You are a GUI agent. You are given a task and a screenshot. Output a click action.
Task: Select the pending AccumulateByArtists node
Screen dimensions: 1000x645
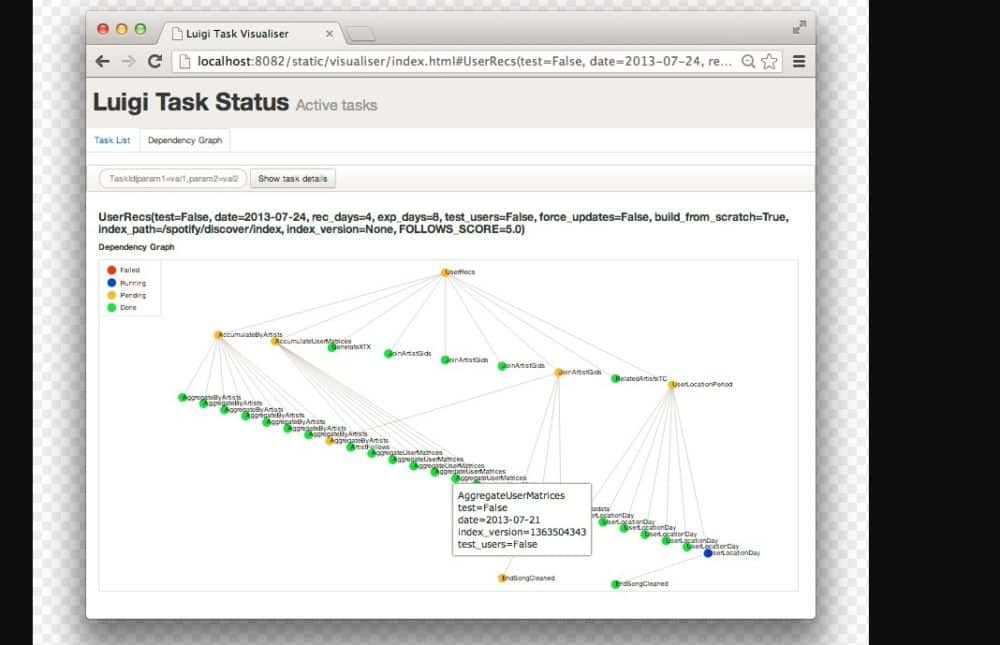[x=218, y=335]
